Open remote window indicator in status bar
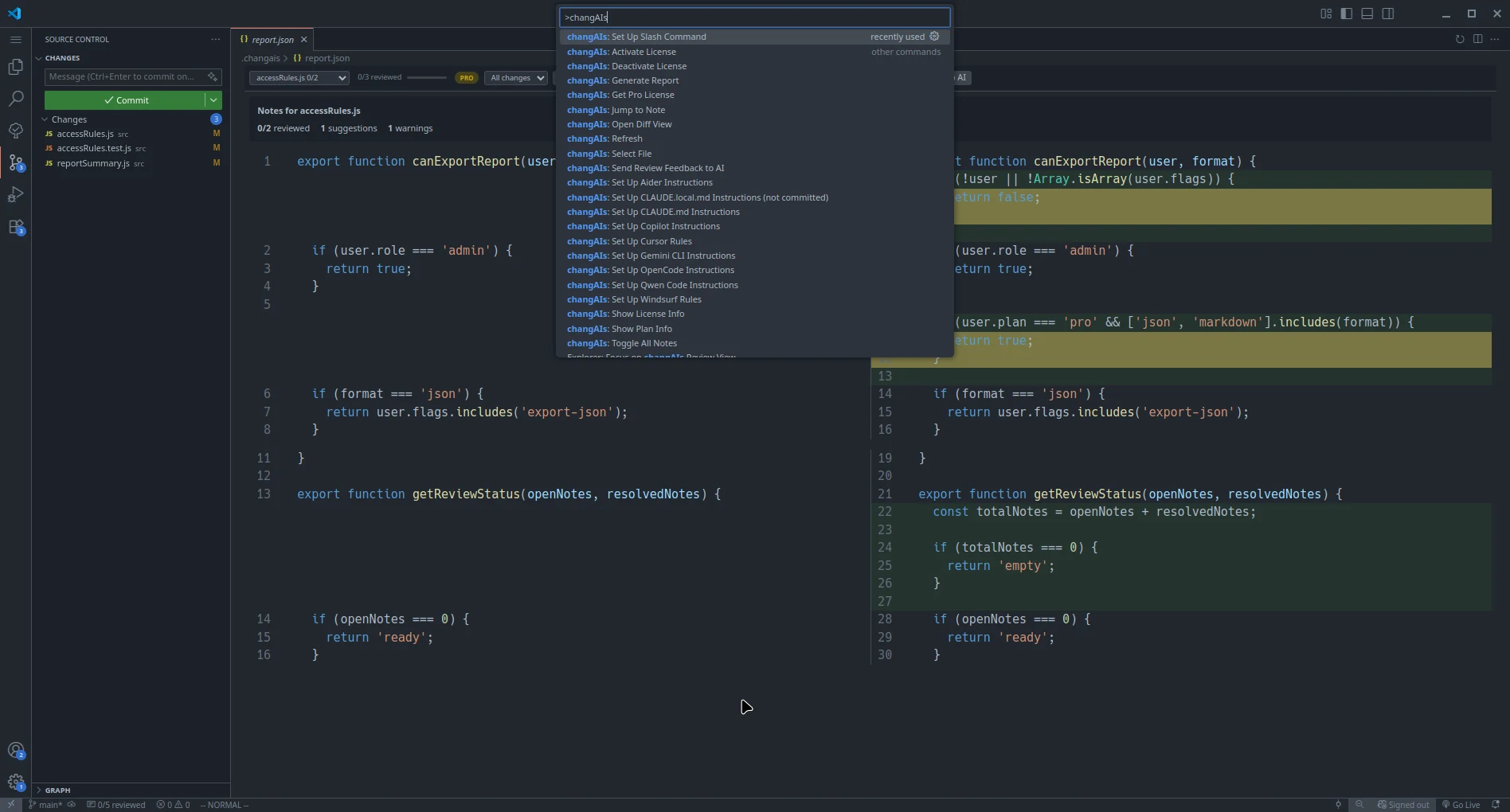This screenshot has height=812, width=1510. point(11,805)
